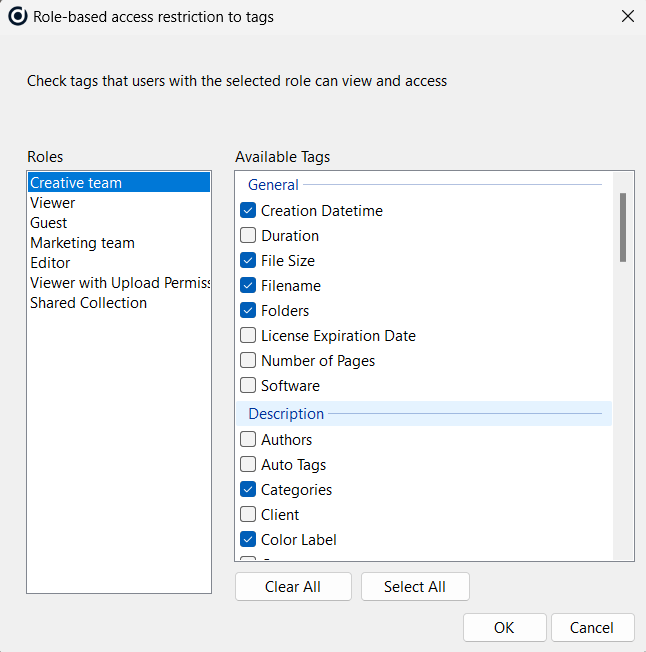This screenshot has height=652, width=646.
Task: Uncheck the File Size checkbox
Action: (x=248, y=261)
